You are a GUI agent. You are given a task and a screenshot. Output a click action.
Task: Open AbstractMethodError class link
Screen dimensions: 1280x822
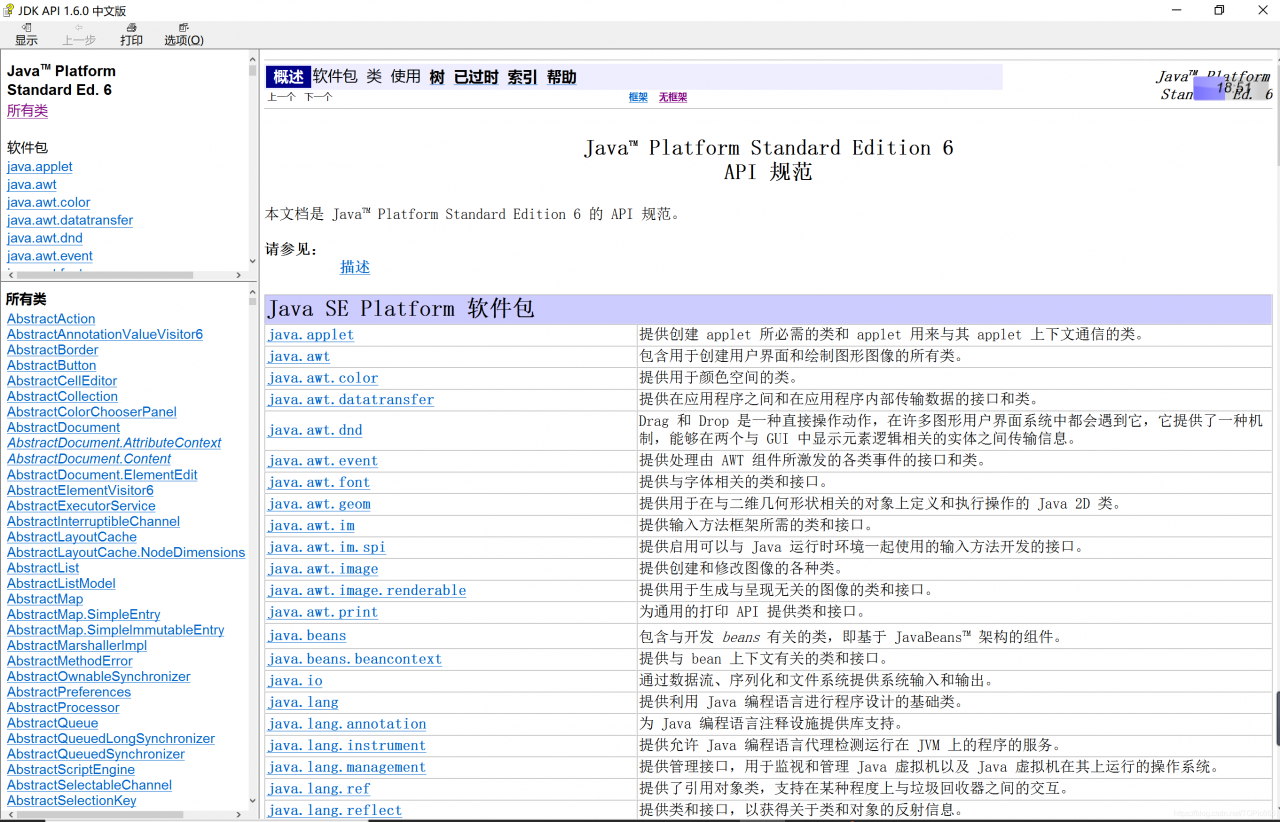tap(70, 661)
